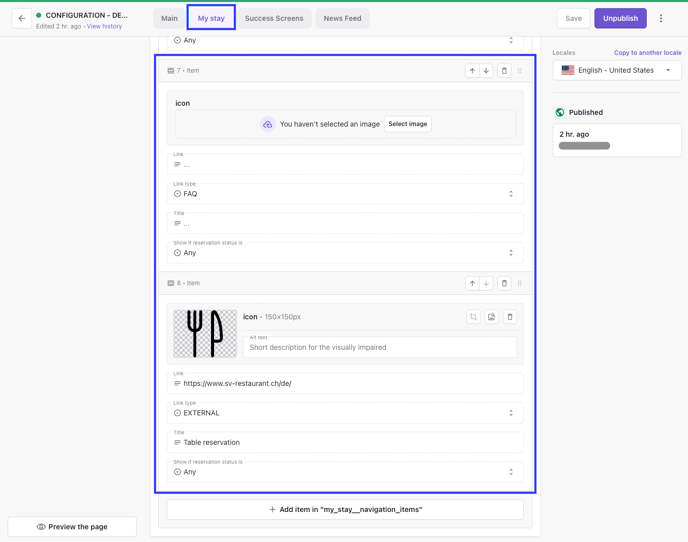Remove the item 8 icon image
This screenshot has height=542, width=688.
tap(510, 317)
